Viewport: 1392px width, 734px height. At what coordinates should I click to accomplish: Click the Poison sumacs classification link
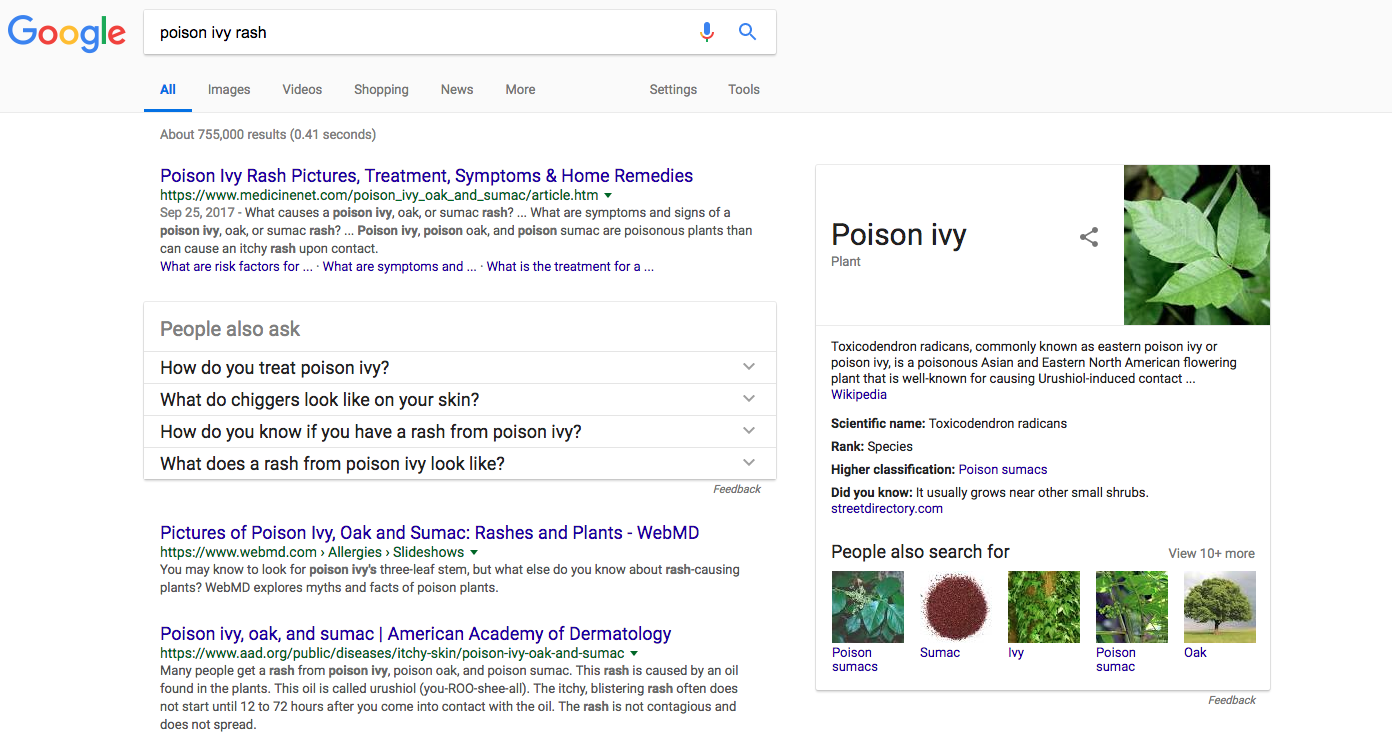[1002, 469]
